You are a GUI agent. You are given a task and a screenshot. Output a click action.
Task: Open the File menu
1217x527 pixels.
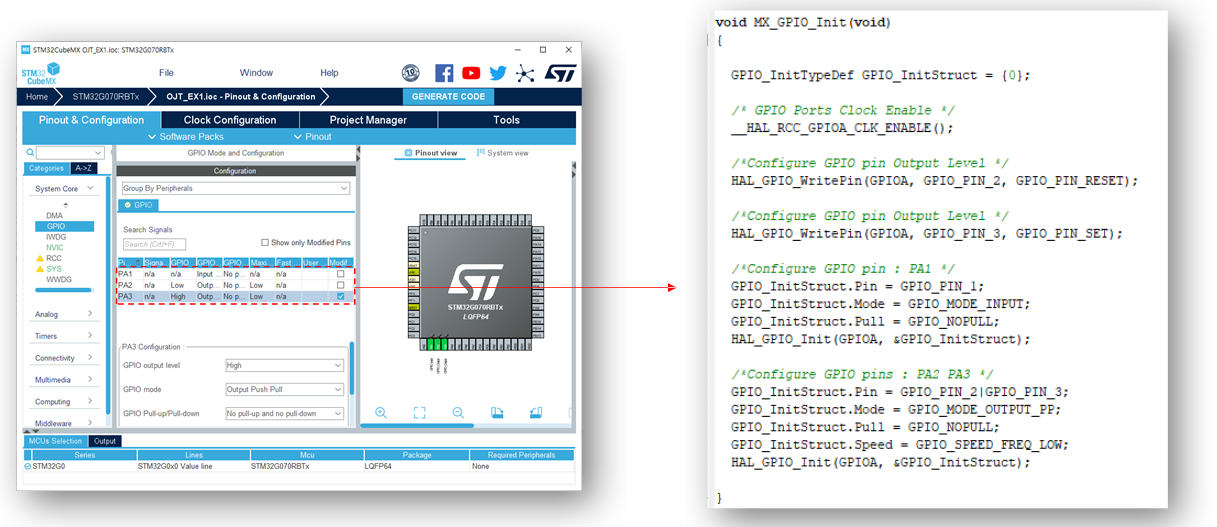pos(166,73)
